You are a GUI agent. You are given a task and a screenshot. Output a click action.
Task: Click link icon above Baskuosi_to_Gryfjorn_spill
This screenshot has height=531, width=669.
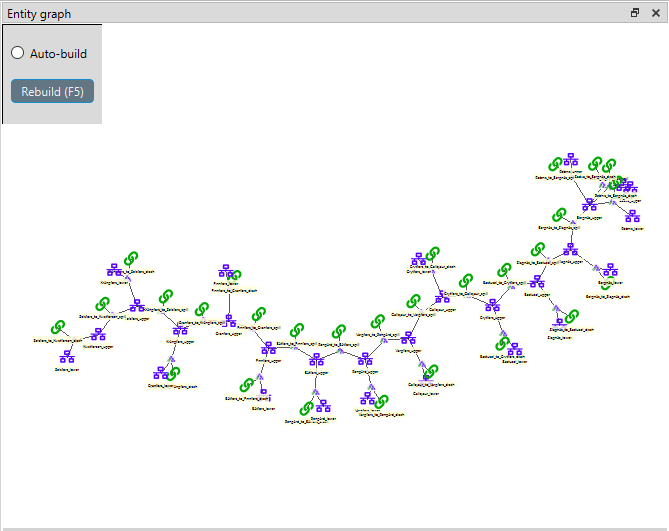click(x=504, y=270)
